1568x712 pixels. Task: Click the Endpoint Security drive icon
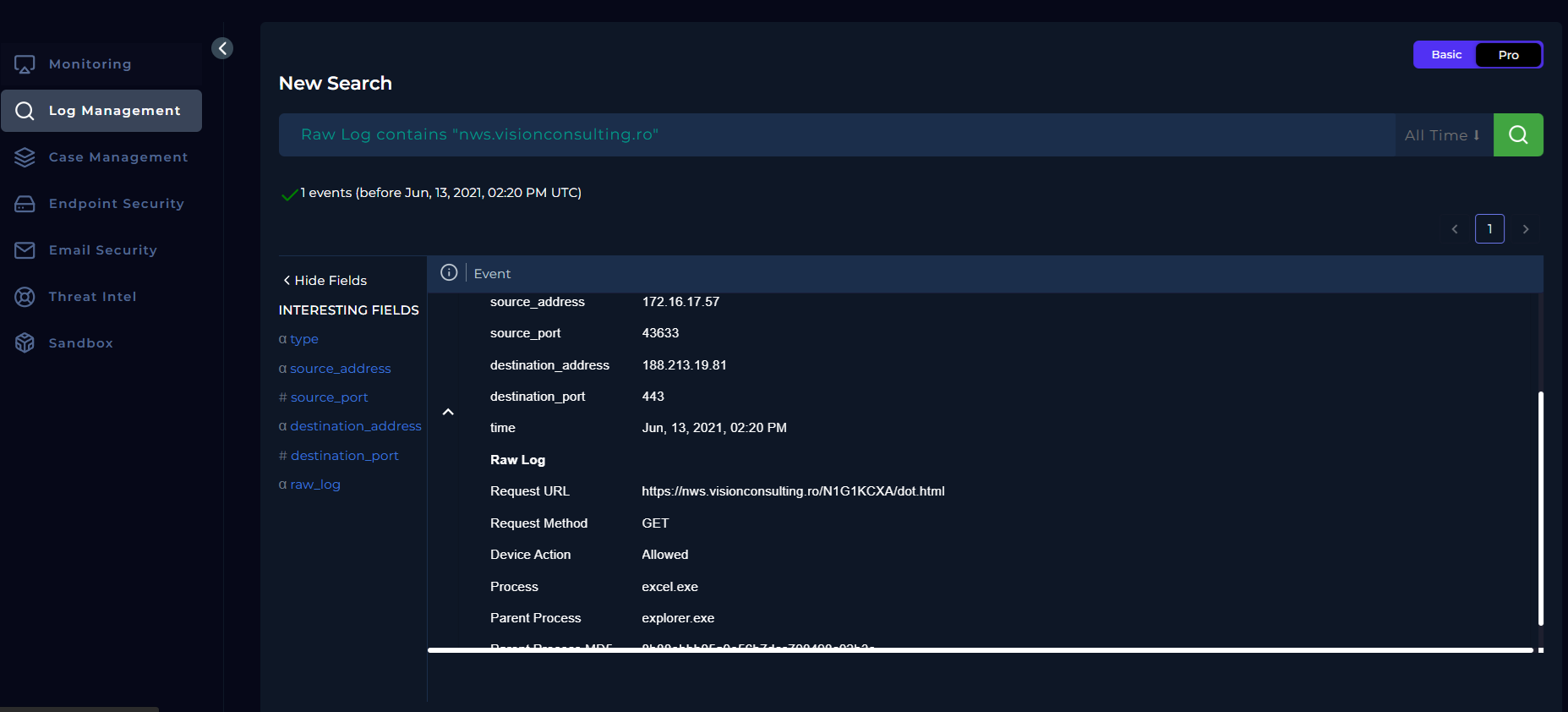click(x=25, y=204)
